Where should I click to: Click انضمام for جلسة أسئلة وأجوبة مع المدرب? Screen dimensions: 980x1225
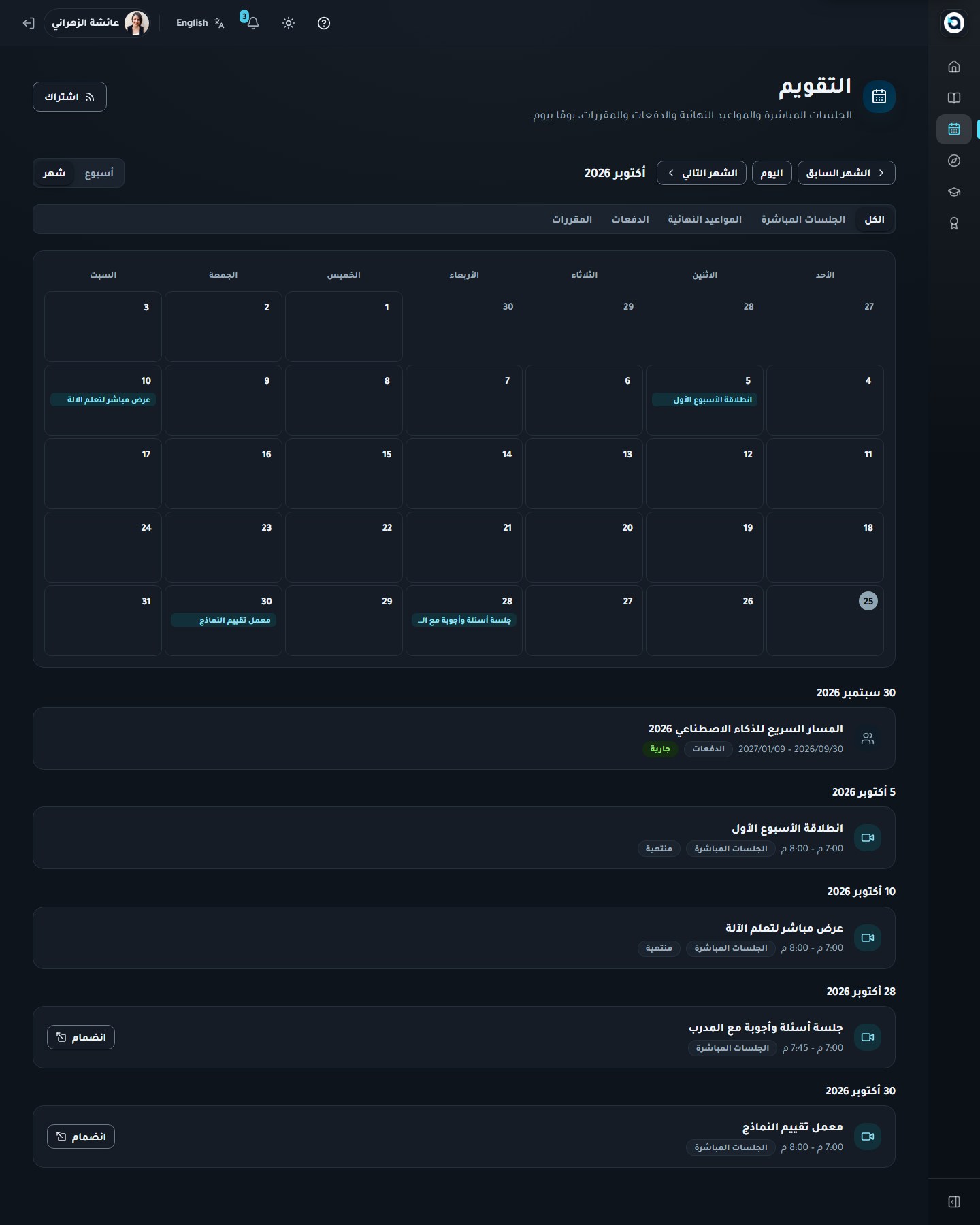click(x=81, y=1037)
